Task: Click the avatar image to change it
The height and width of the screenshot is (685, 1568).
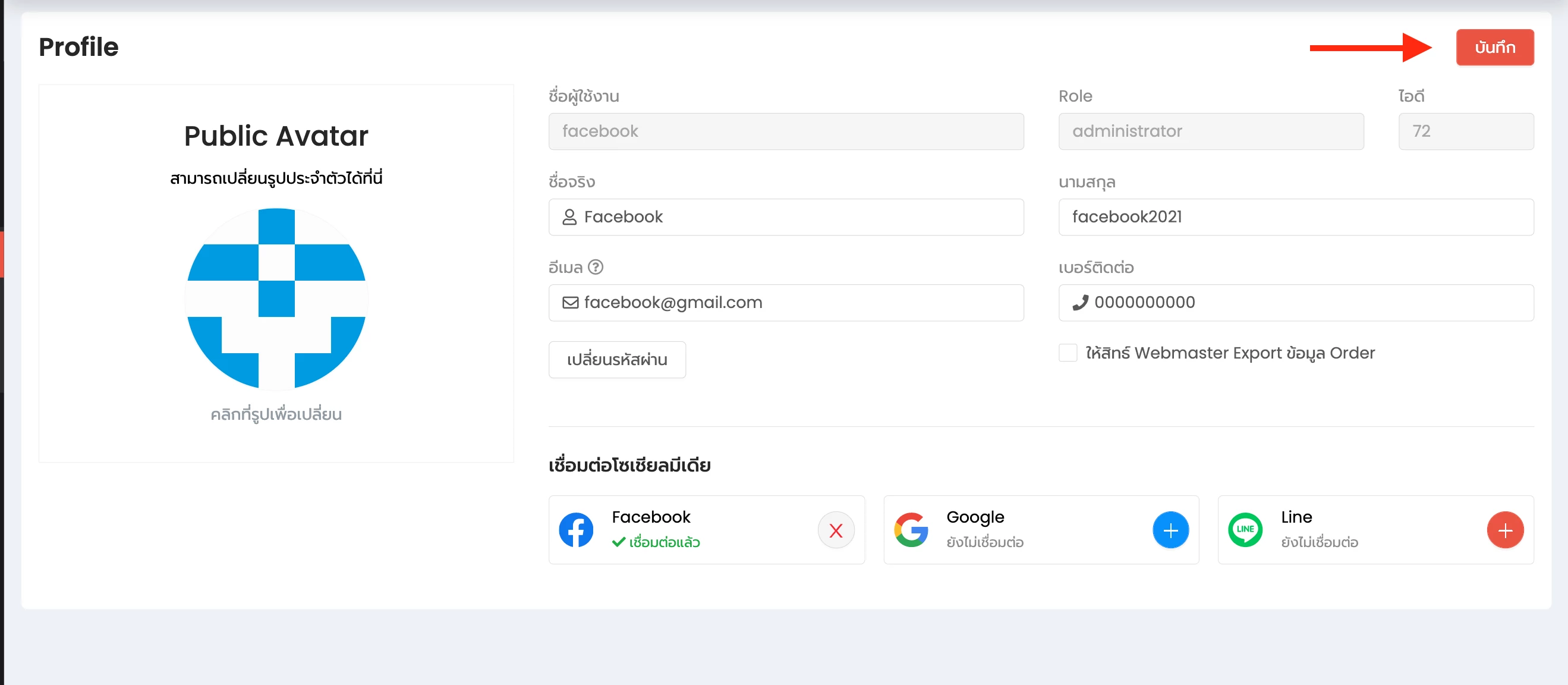Action: coord(276,298)
